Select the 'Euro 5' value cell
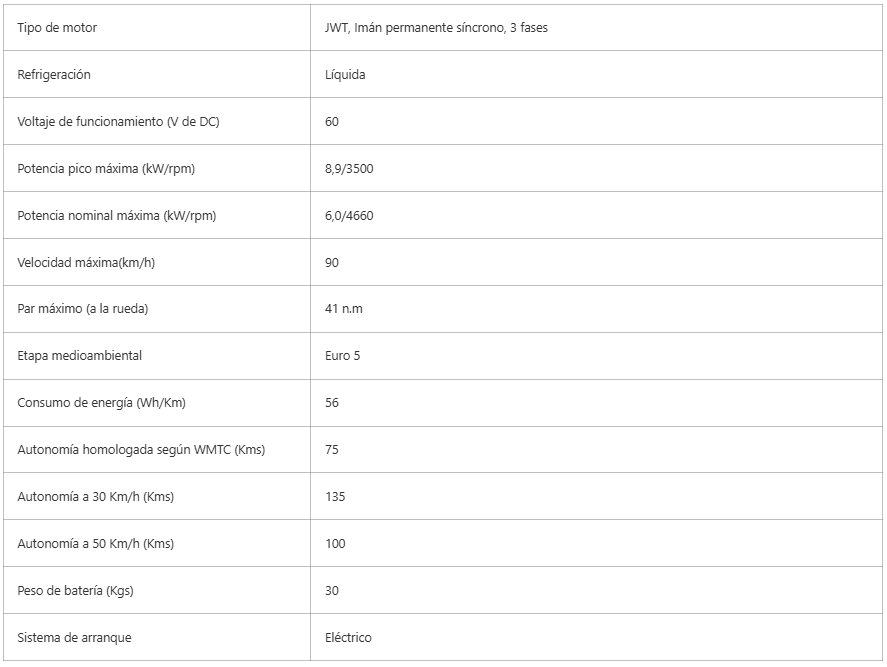Screen dimensions: 887x667 click(x=343, y=356)
